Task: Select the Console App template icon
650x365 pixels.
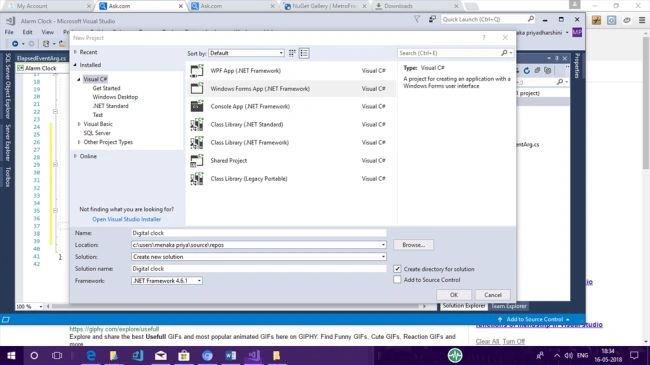Action: coord(197,107)
